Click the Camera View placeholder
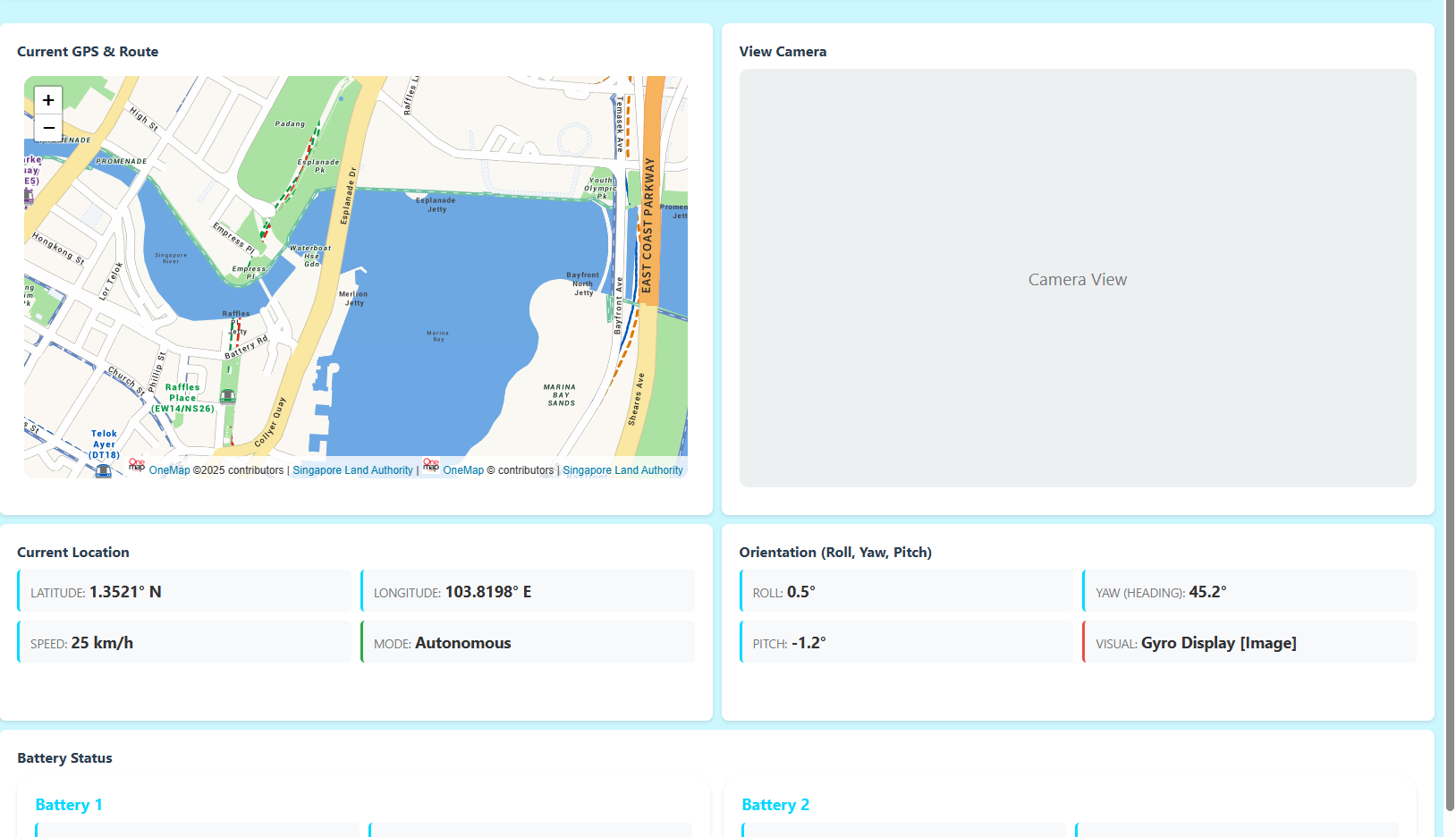 pyautogui.click(x=1078, y=279)
